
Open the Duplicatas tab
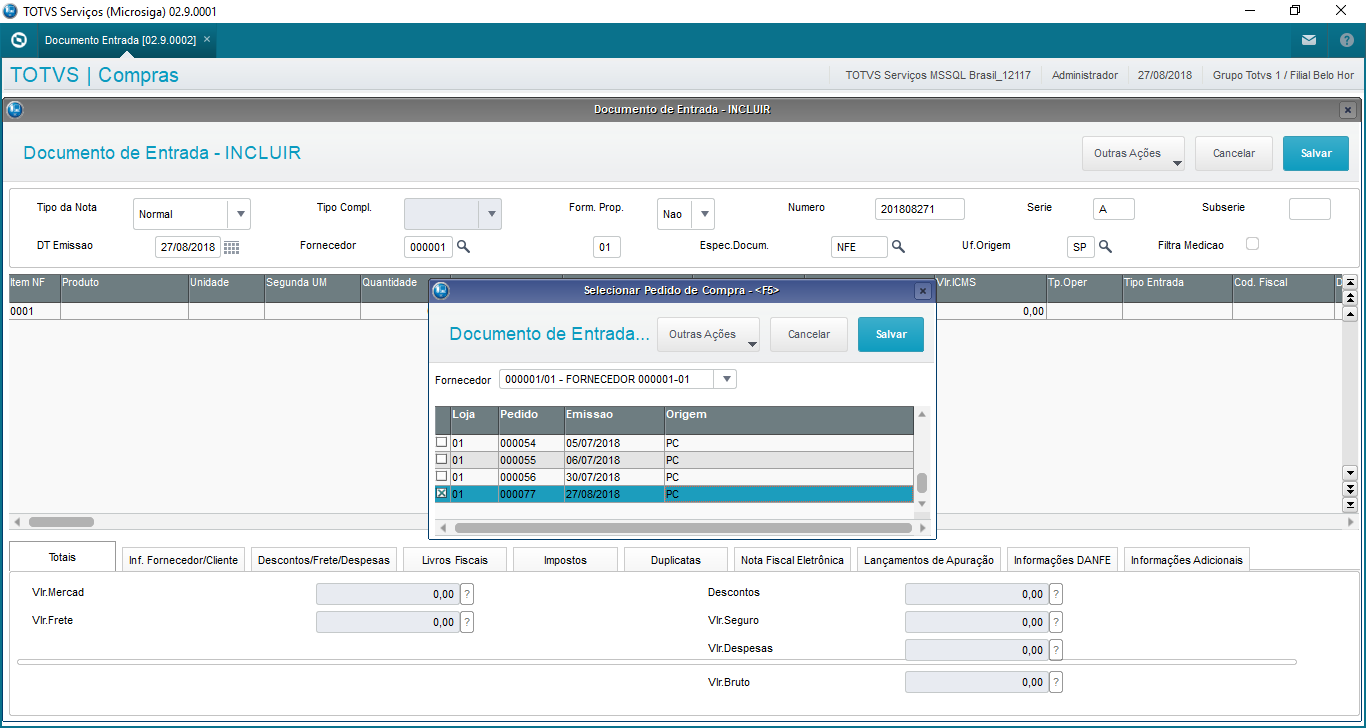coord(676,560)
